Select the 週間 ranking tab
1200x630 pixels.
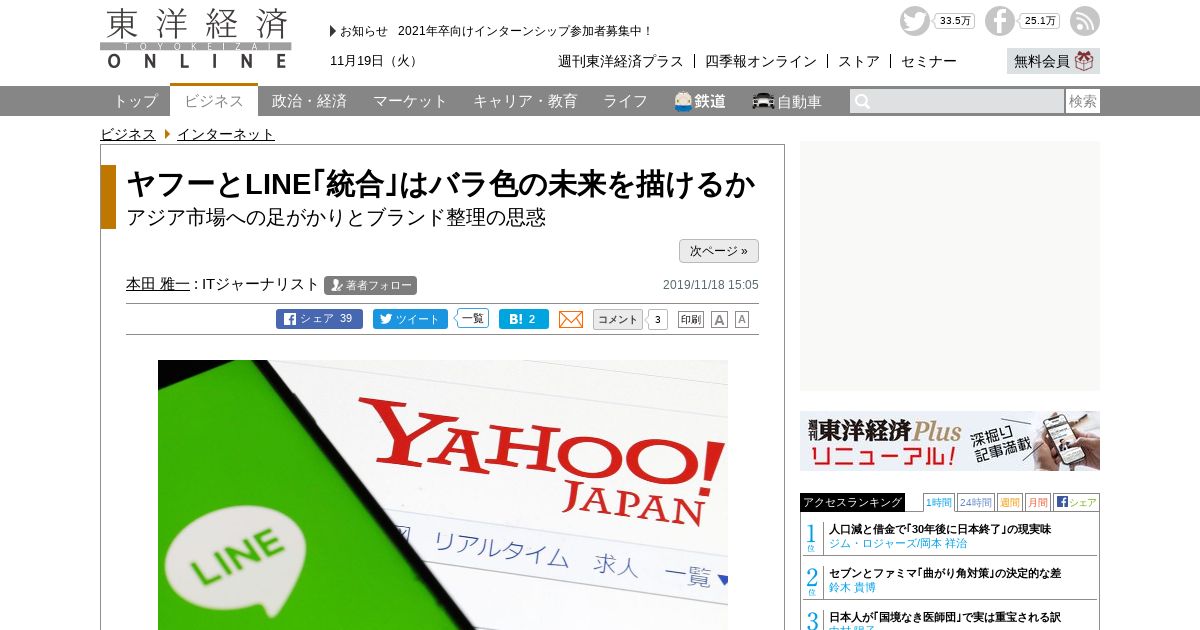point(1010,502)
